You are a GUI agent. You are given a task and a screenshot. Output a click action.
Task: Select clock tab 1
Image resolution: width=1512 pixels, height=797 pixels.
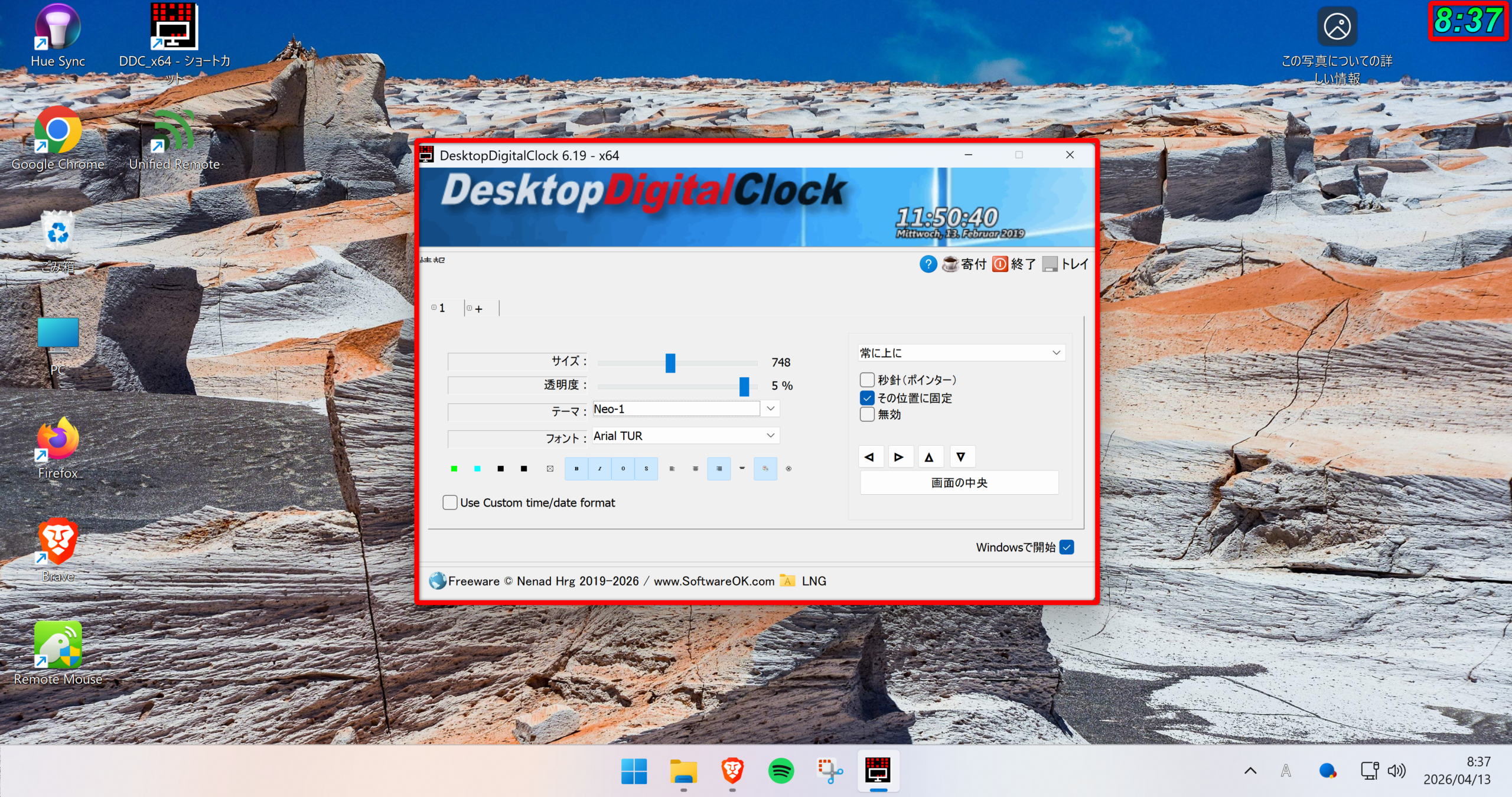click(441, 308)
